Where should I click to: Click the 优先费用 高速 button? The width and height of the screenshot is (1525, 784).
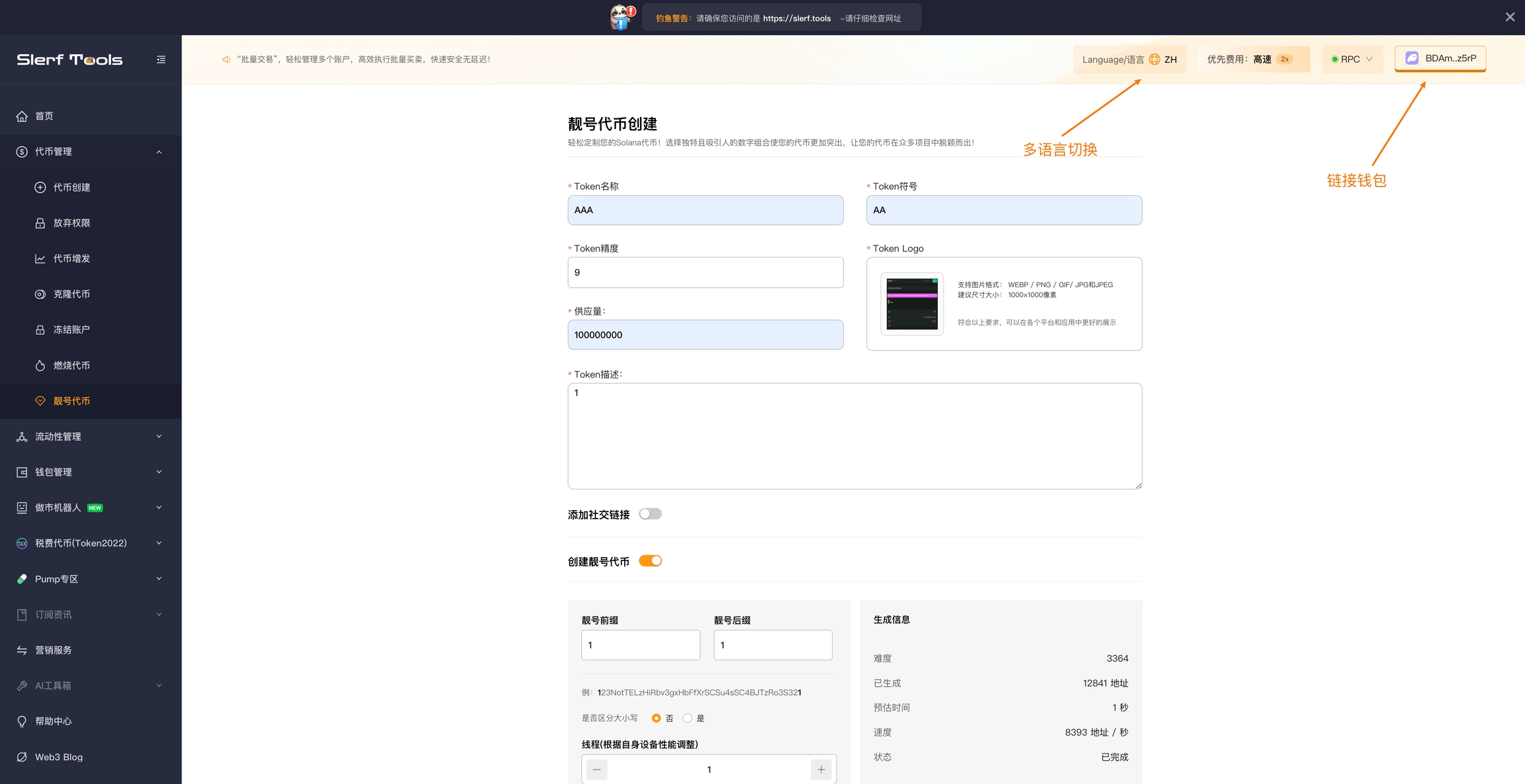[x=1253, y=60]
